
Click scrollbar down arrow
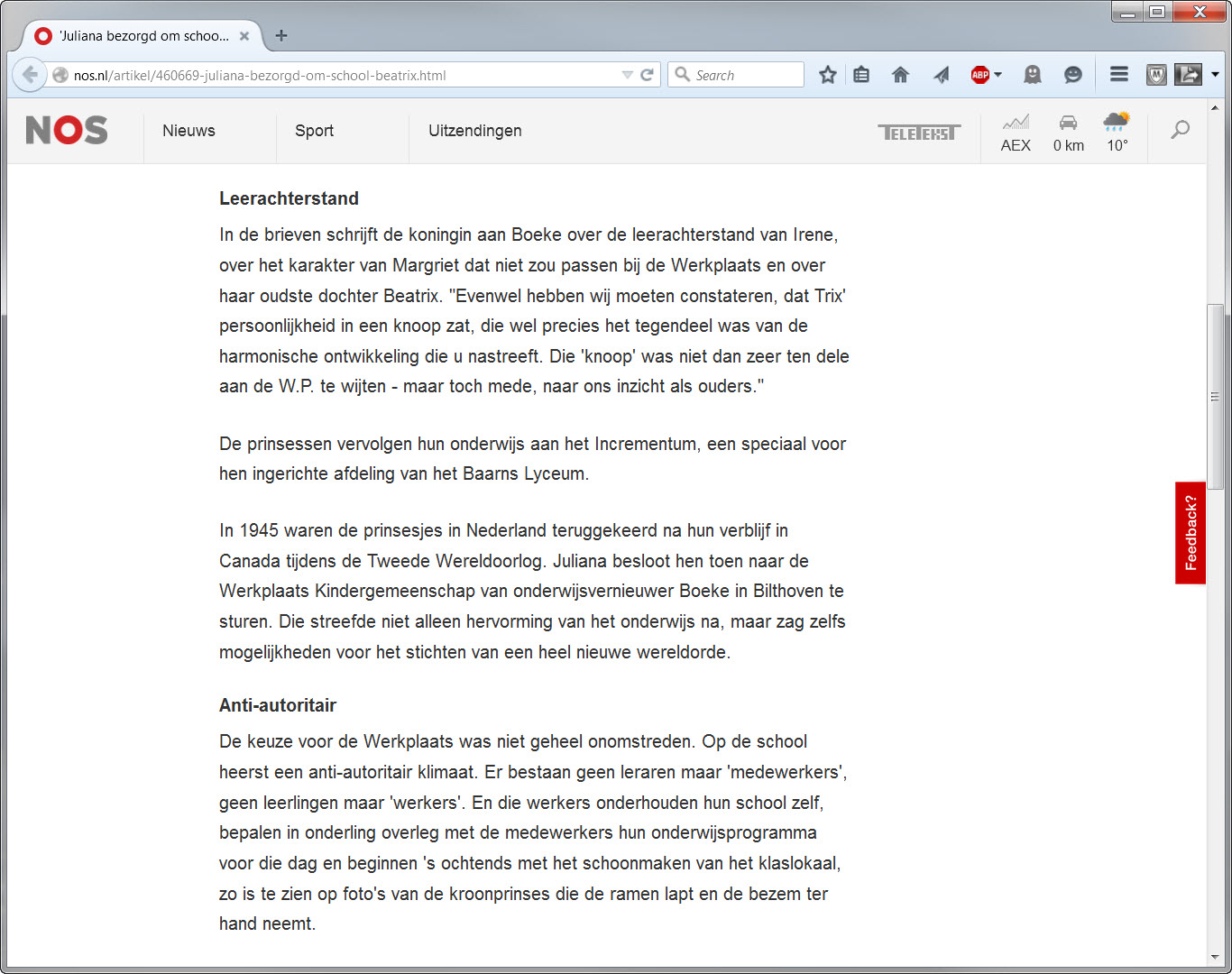[x=1216, y=957]
